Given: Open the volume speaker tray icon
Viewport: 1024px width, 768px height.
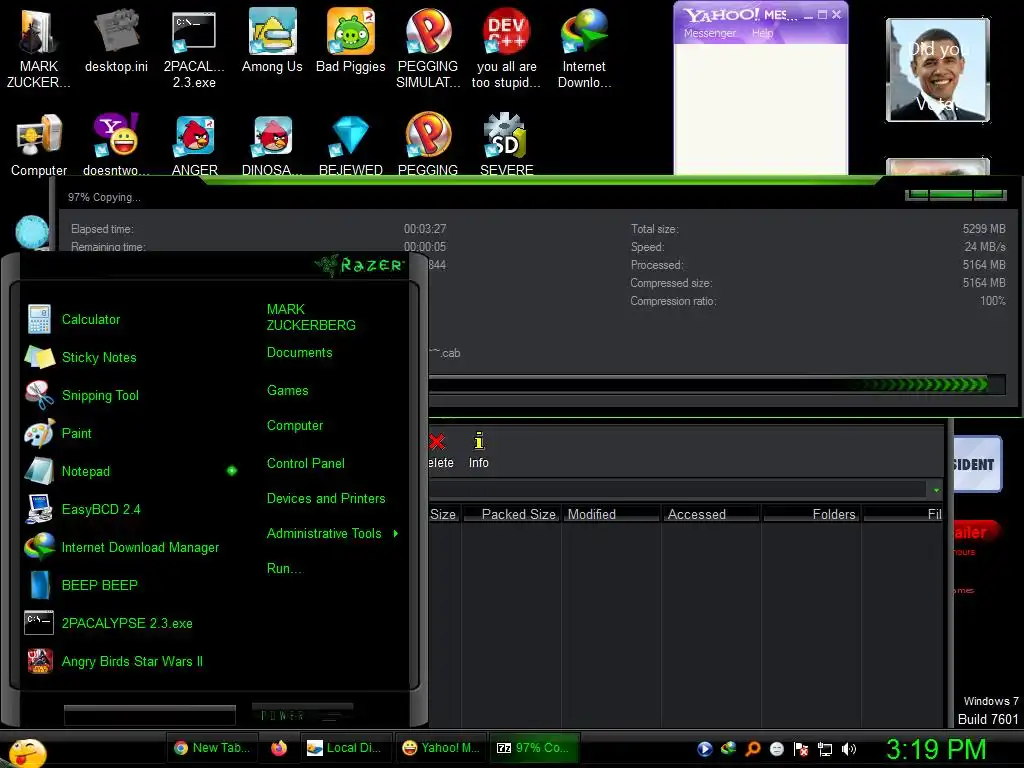Looking at the screenshot, I should pyautogui.click(x=848, y=749).
